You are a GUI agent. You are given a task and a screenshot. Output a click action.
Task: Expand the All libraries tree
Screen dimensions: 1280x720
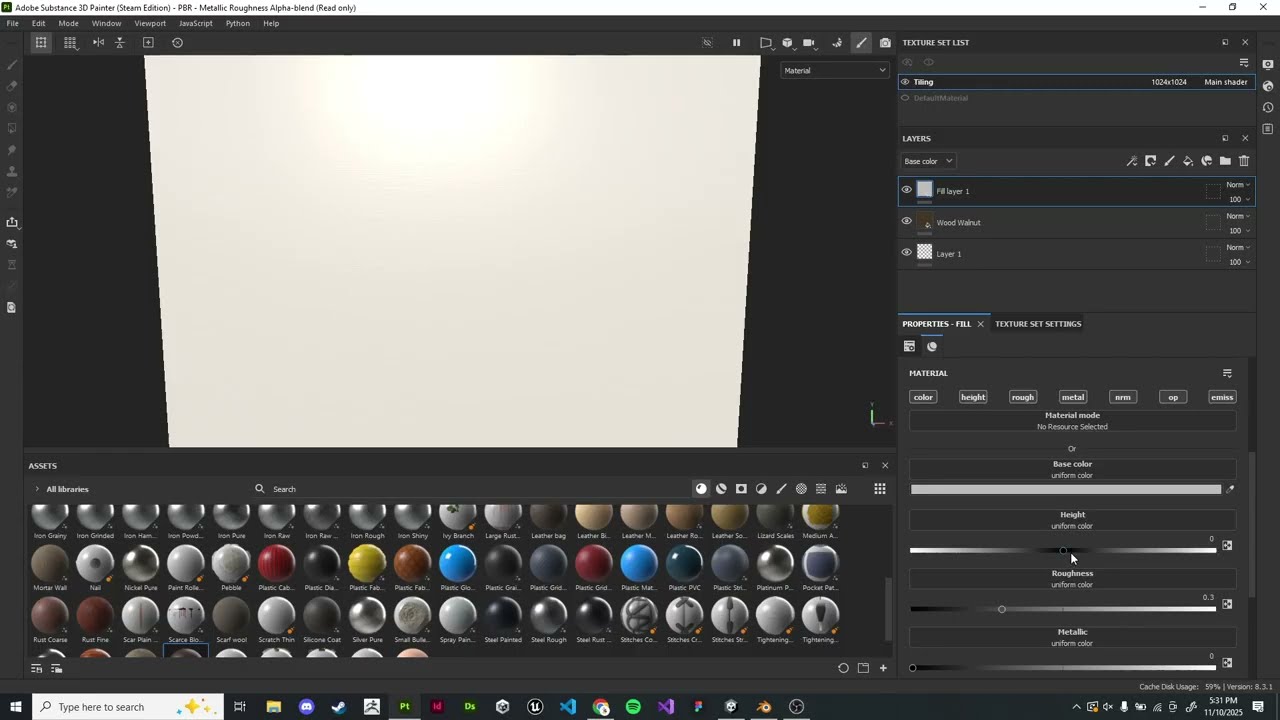37,489
